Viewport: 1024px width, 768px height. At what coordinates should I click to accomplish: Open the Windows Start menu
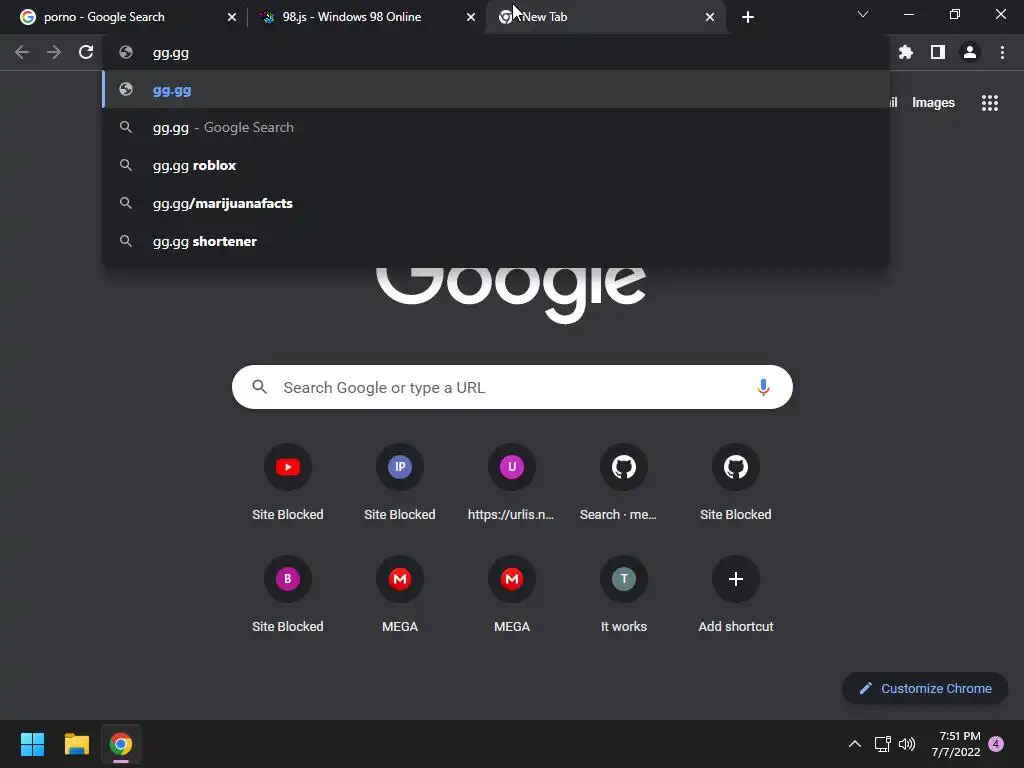32,744
